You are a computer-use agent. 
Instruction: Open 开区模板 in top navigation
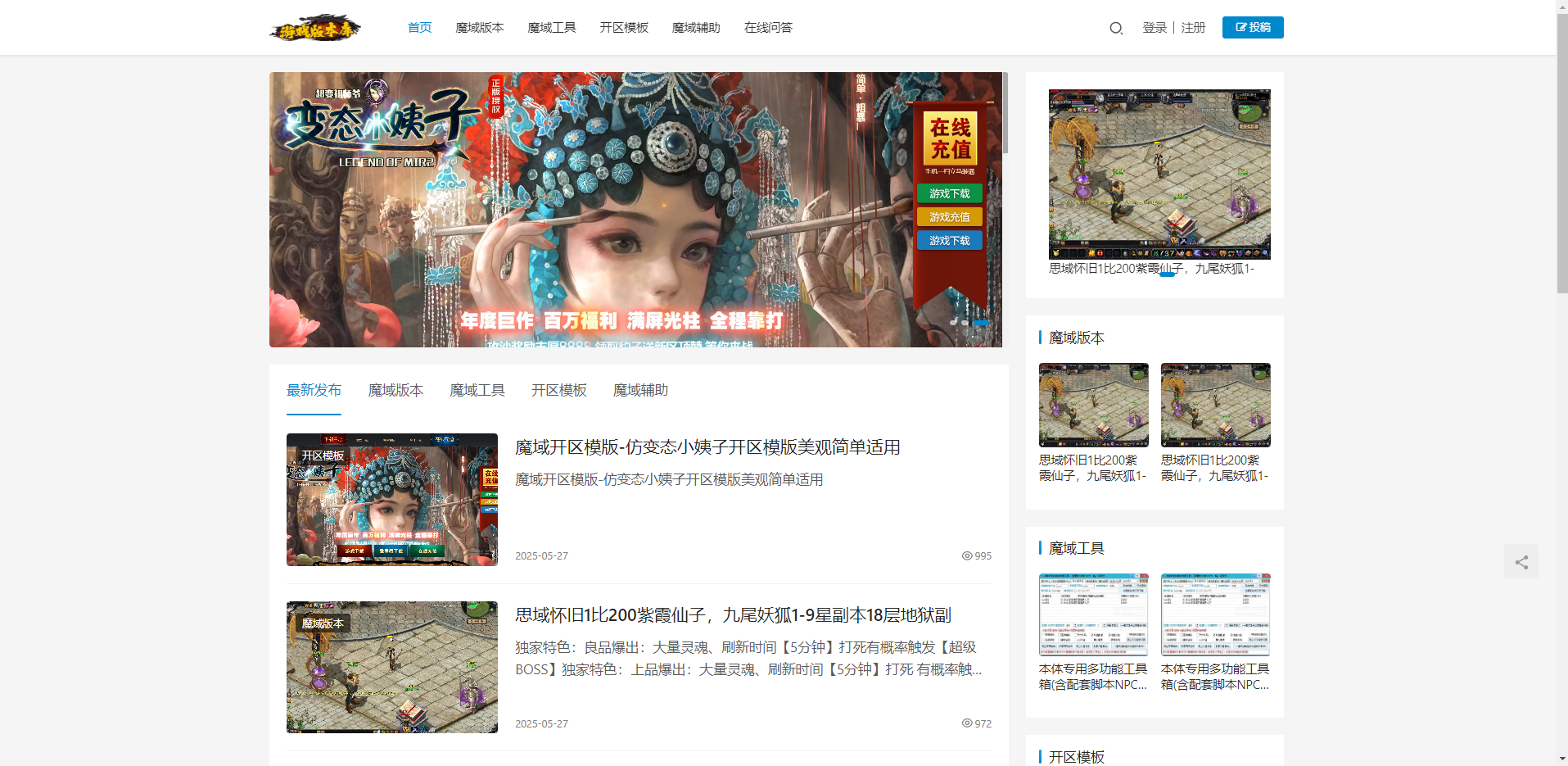624,28
